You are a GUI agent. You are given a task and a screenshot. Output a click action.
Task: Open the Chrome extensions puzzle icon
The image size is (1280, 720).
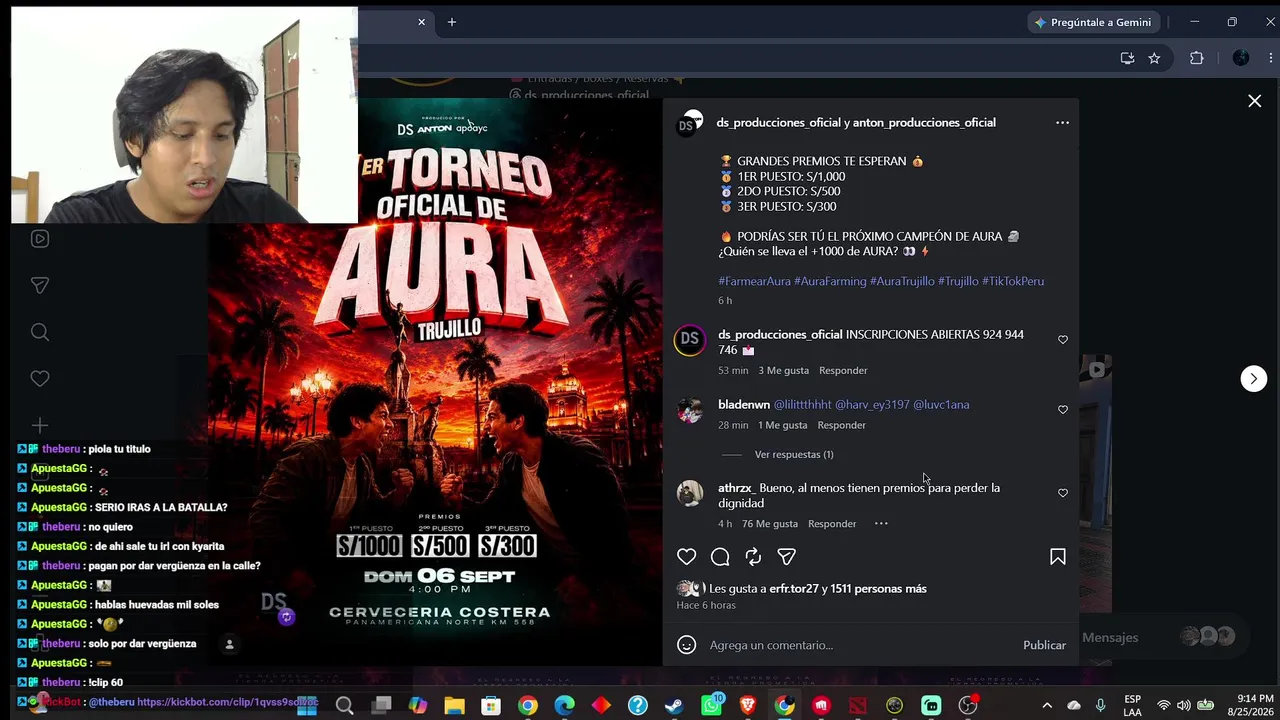[x=1196, y=58]
